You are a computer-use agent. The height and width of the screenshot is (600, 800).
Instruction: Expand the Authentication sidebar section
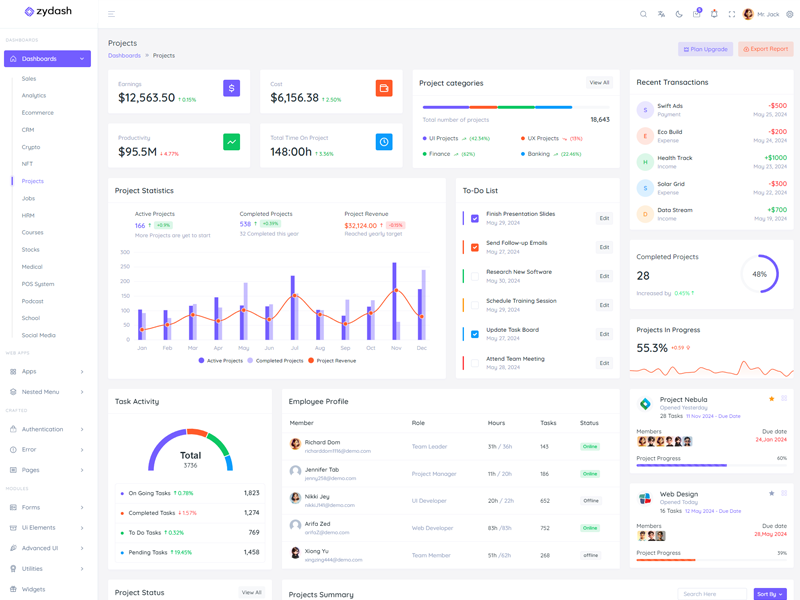(47, 429)
